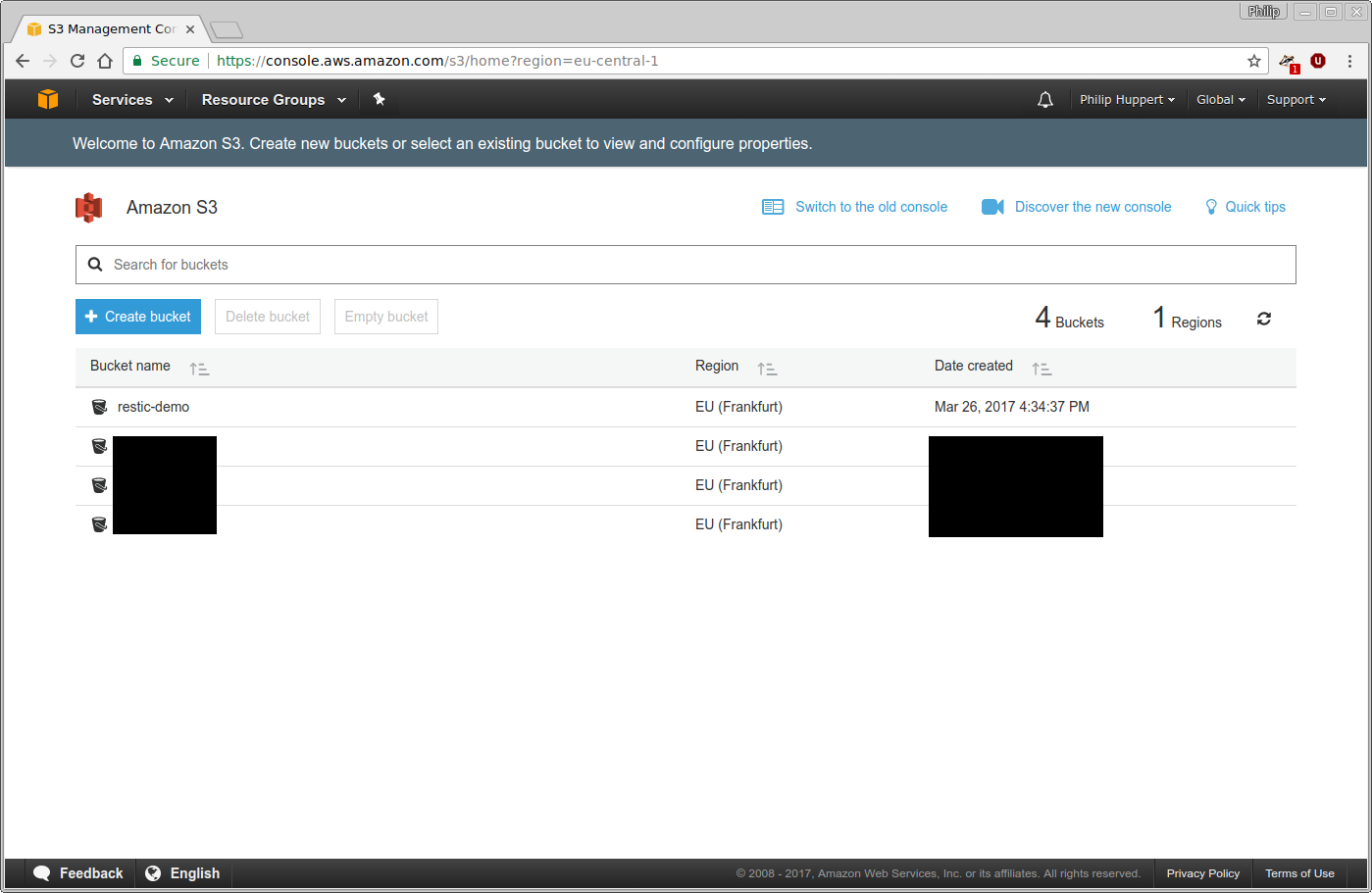Refresh the bucket list with refresh icon
This screenshot has height=893, width=1372.
click(x=1264, y=319)
